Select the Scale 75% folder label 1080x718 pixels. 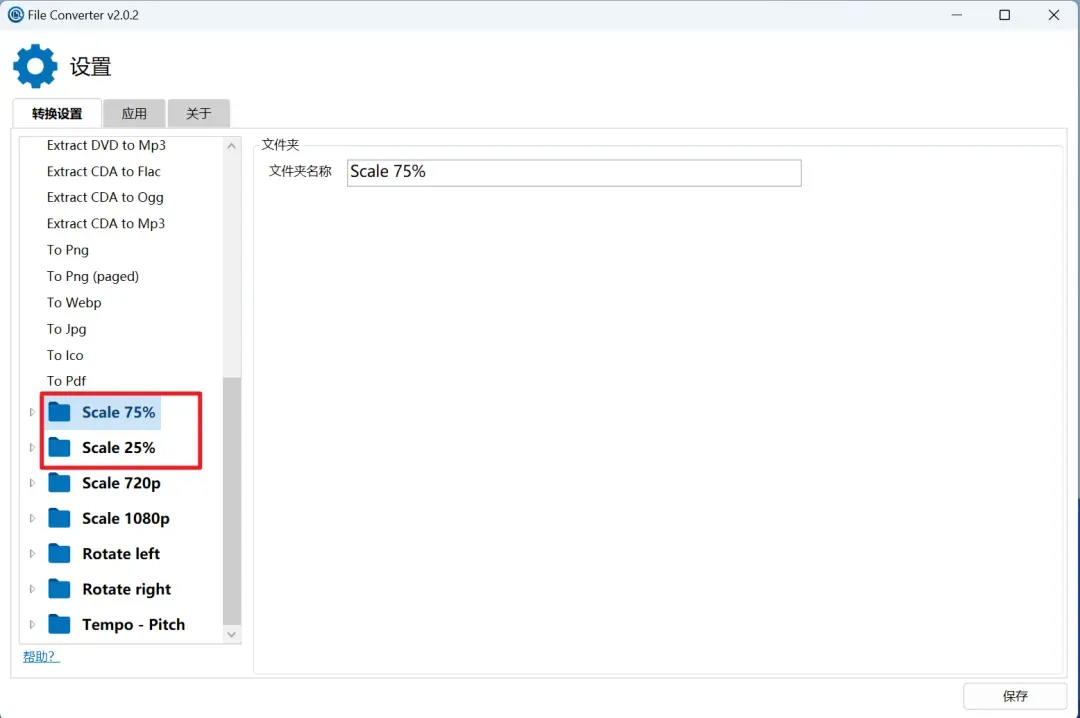coord(118,412)
